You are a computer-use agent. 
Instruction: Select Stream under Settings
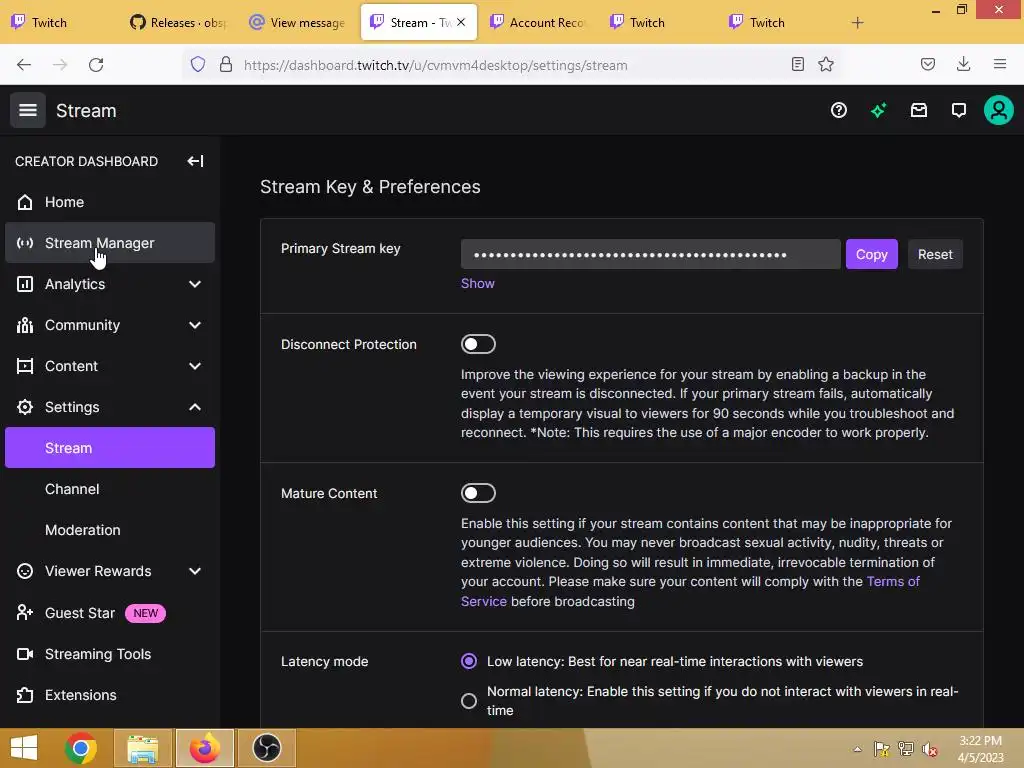coord(110,447)
